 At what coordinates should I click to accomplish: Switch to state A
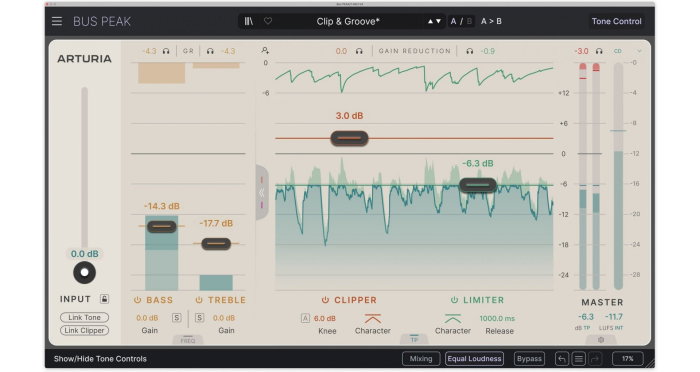point(453,21)
